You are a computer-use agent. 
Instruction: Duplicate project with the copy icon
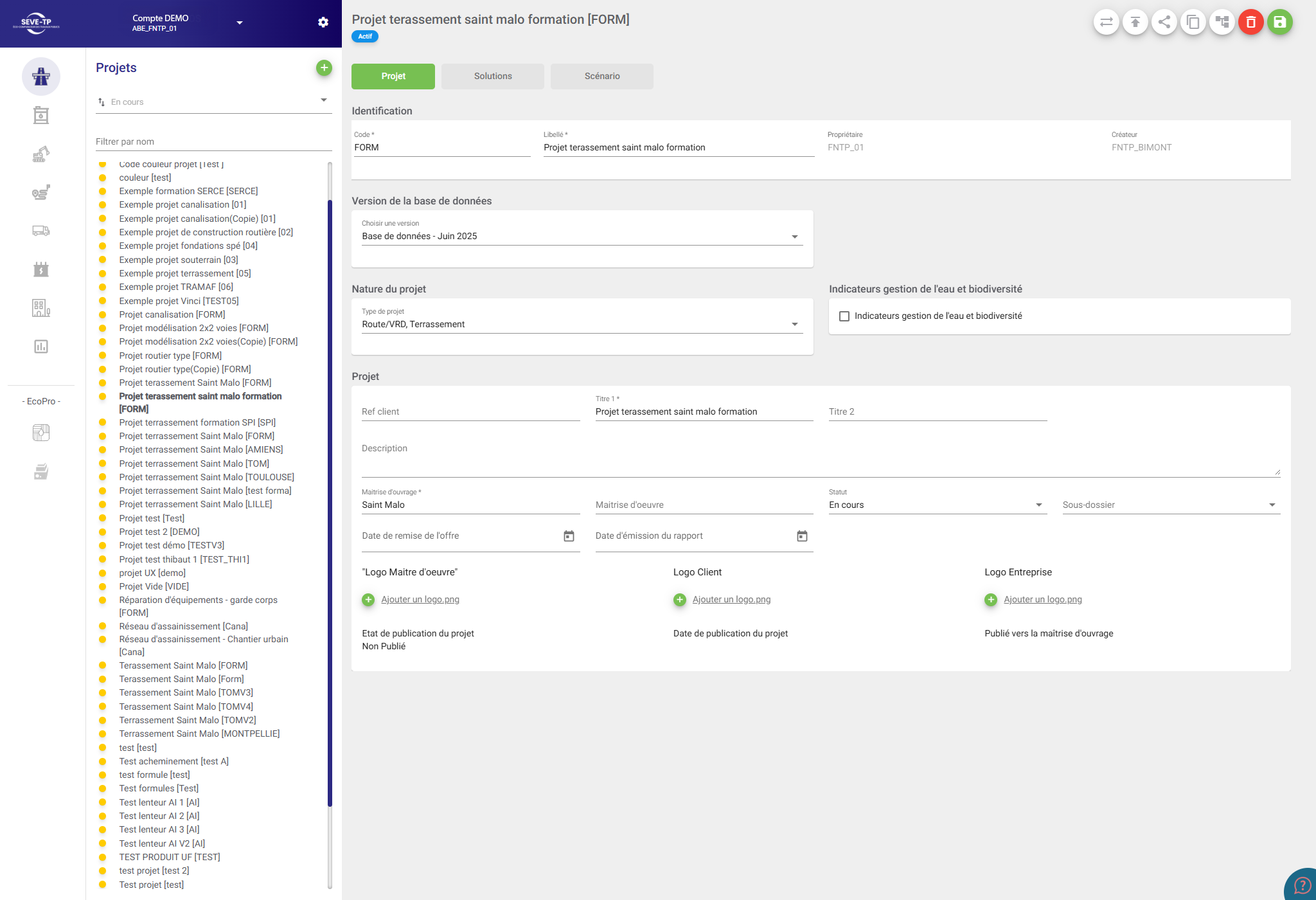(x=1193, y=22)
